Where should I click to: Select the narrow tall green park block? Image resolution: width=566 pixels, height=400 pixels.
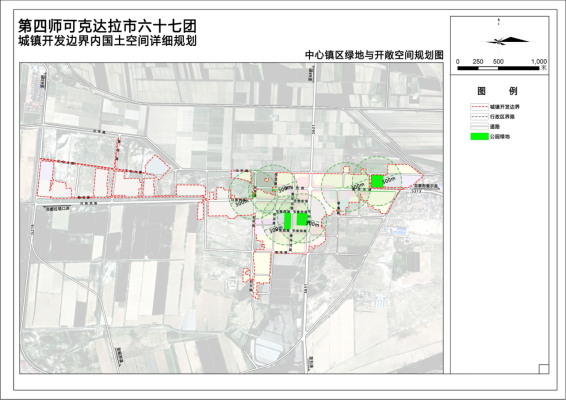click(287, 221)
